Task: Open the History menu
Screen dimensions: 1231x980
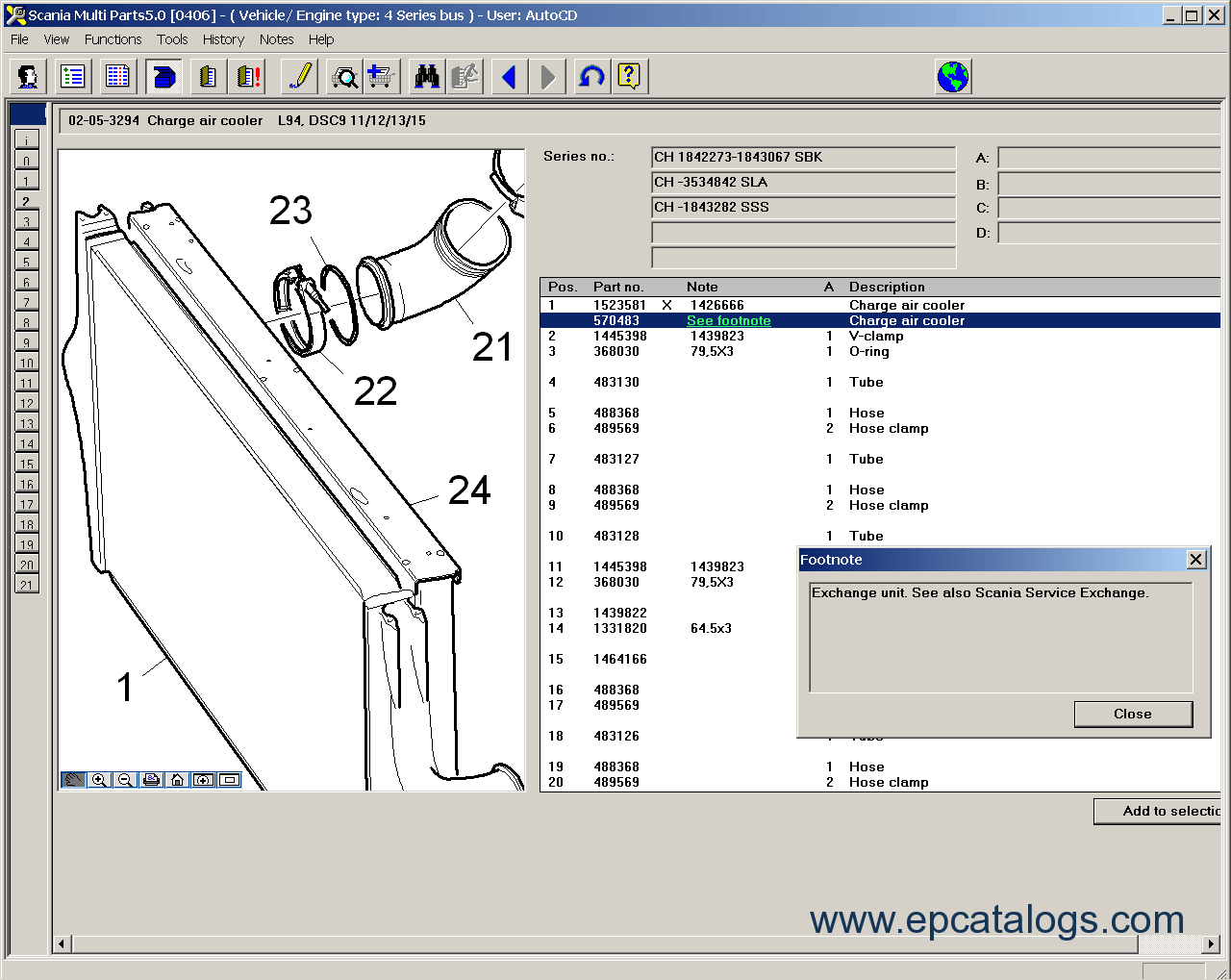Action: [x=223, y=39]
